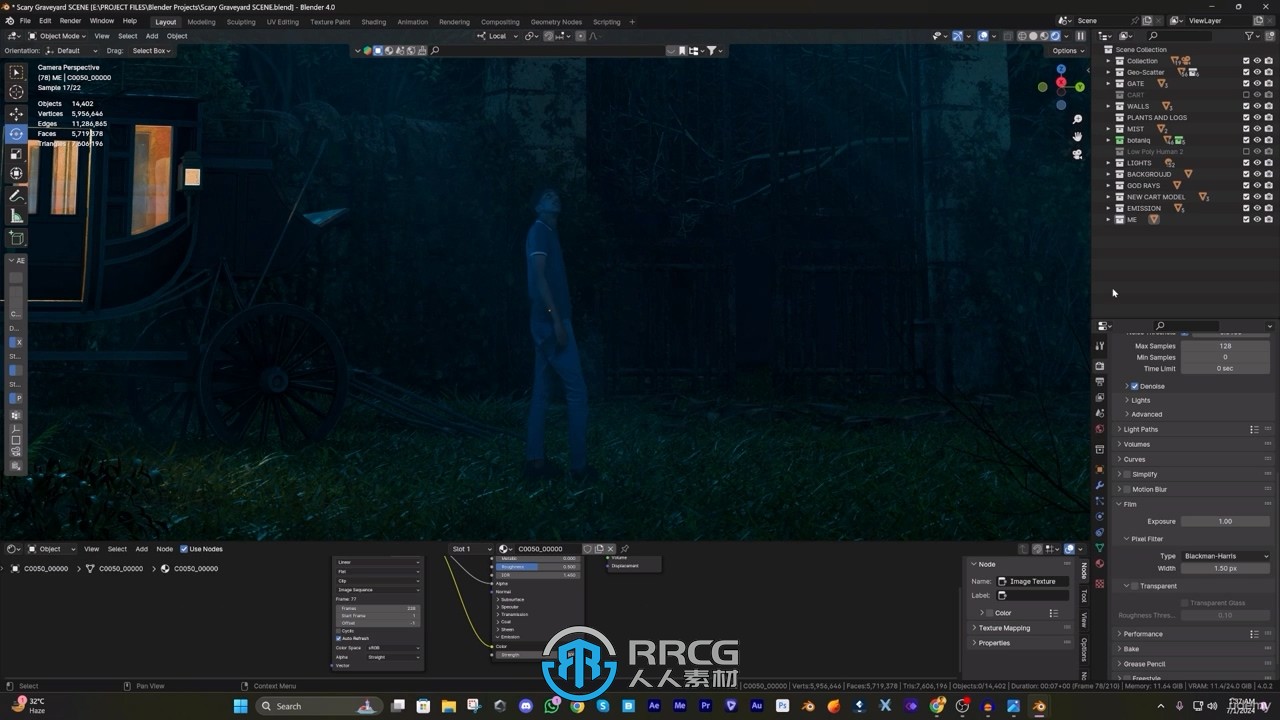This screenshot has width=1280, height=720.
Task: Open the Material properties tab
Action: (x=1100, y=566)
